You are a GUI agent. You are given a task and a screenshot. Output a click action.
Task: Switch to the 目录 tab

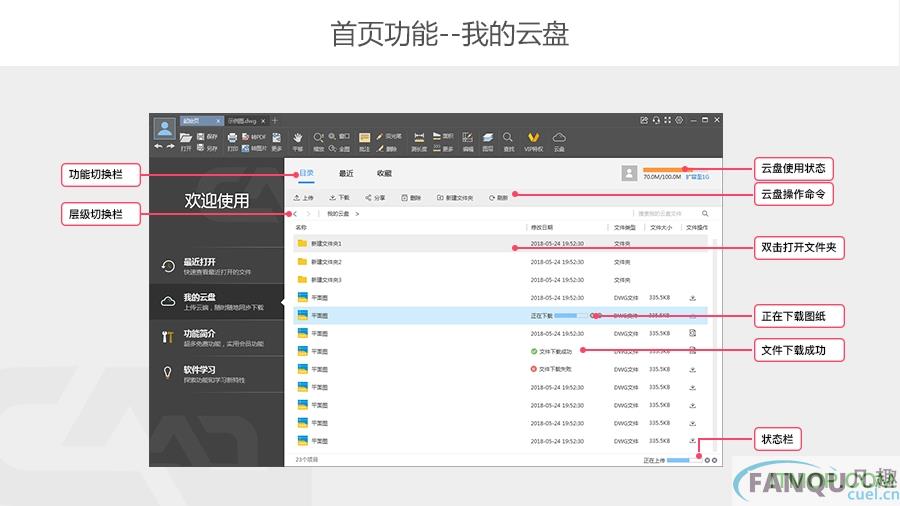click(x=307, y=173)
